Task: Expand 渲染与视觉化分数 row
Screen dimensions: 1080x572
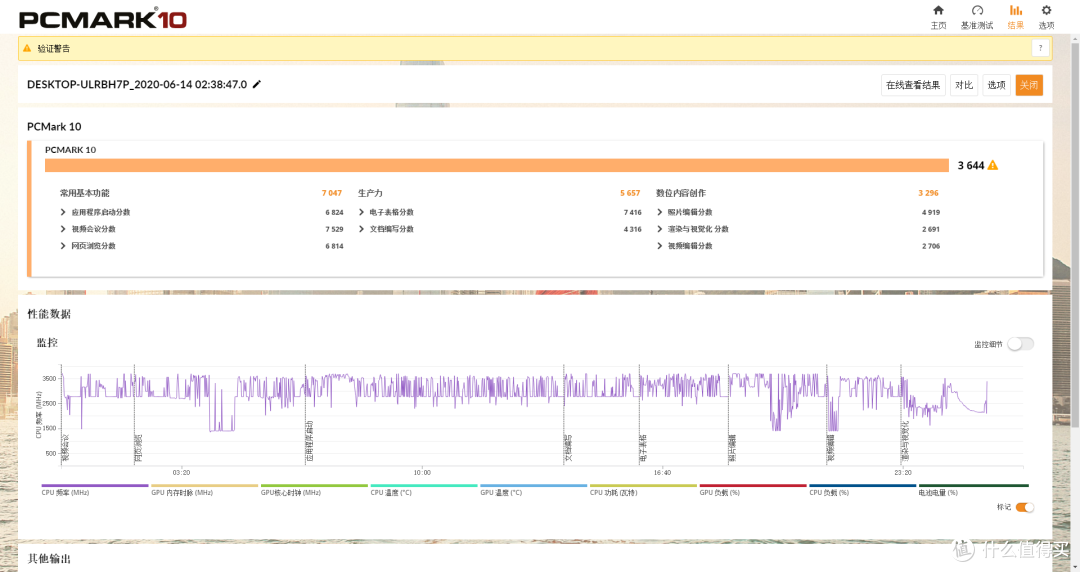Action: [659, 229]
